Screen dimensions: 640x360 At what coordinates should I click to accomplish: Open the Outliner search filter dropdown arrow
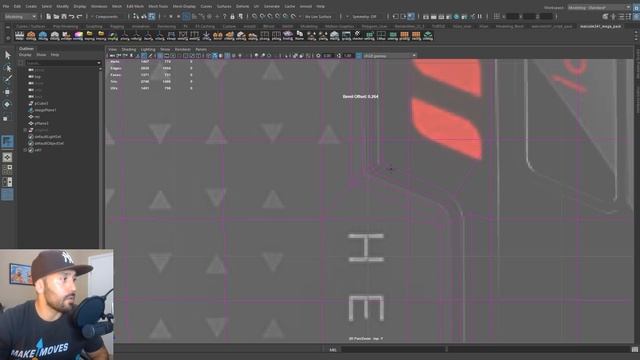[99, 63]
